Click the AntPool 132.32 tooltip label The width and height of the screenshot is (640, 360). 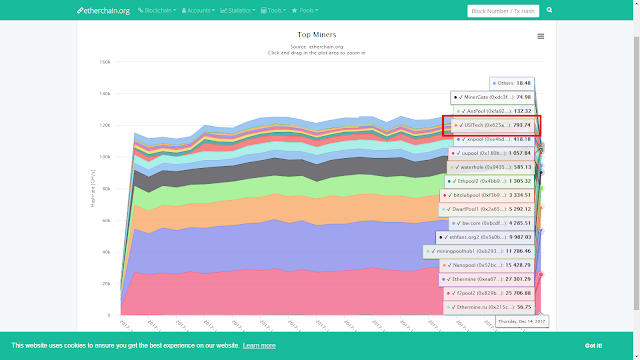click(x=493, y=111)
